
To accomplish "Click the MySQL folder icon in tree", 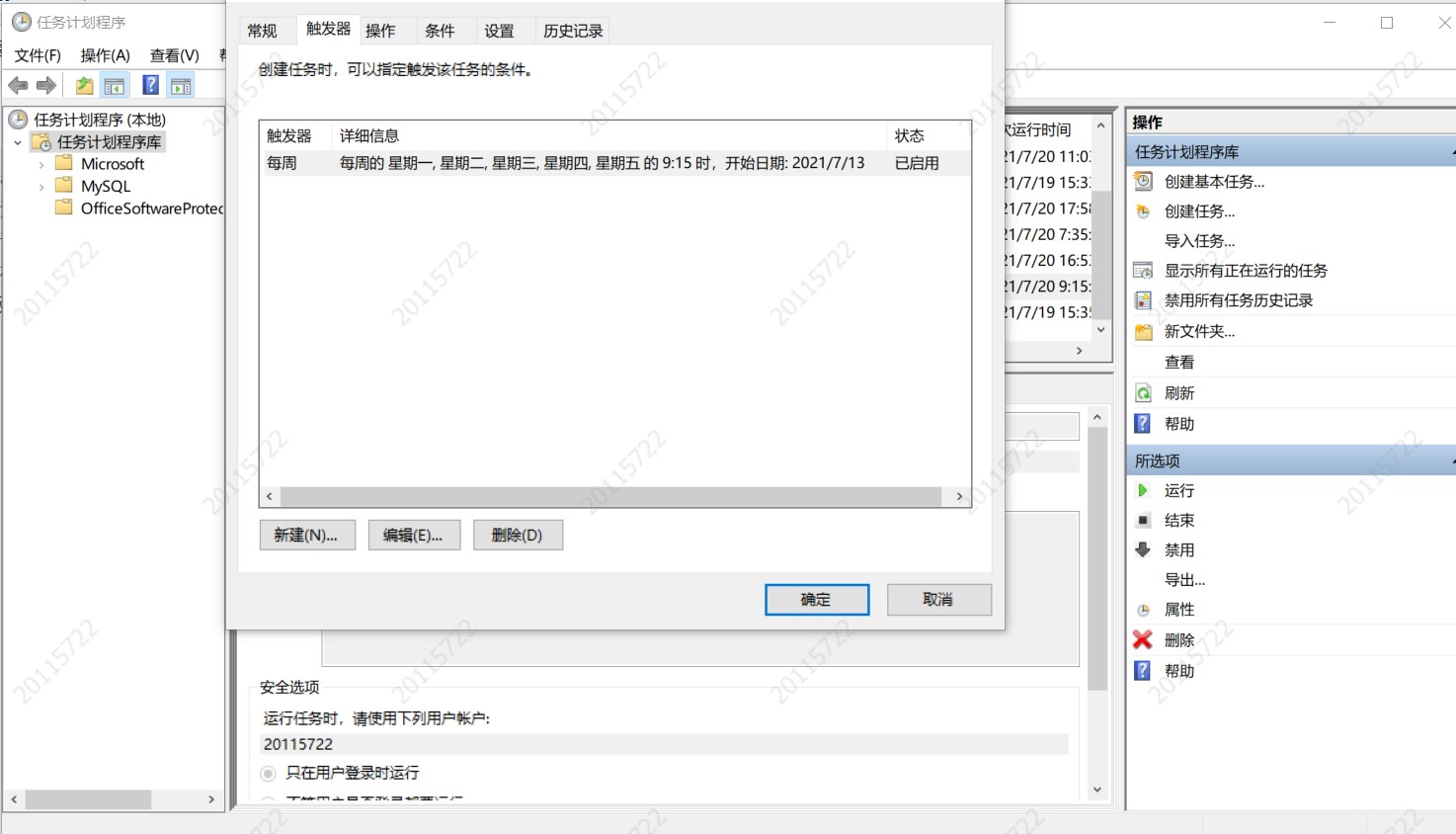I will click(64, 185).
